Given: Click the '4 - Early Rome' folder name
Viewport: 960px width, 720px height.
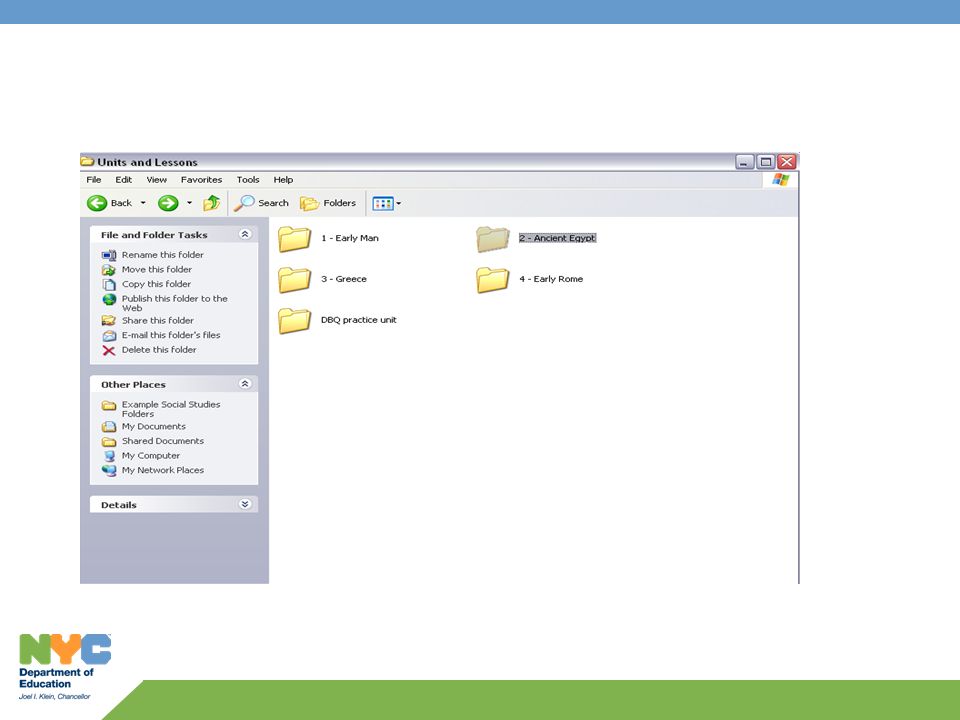Looking at the screenshot, I should [x=551, y=279].
